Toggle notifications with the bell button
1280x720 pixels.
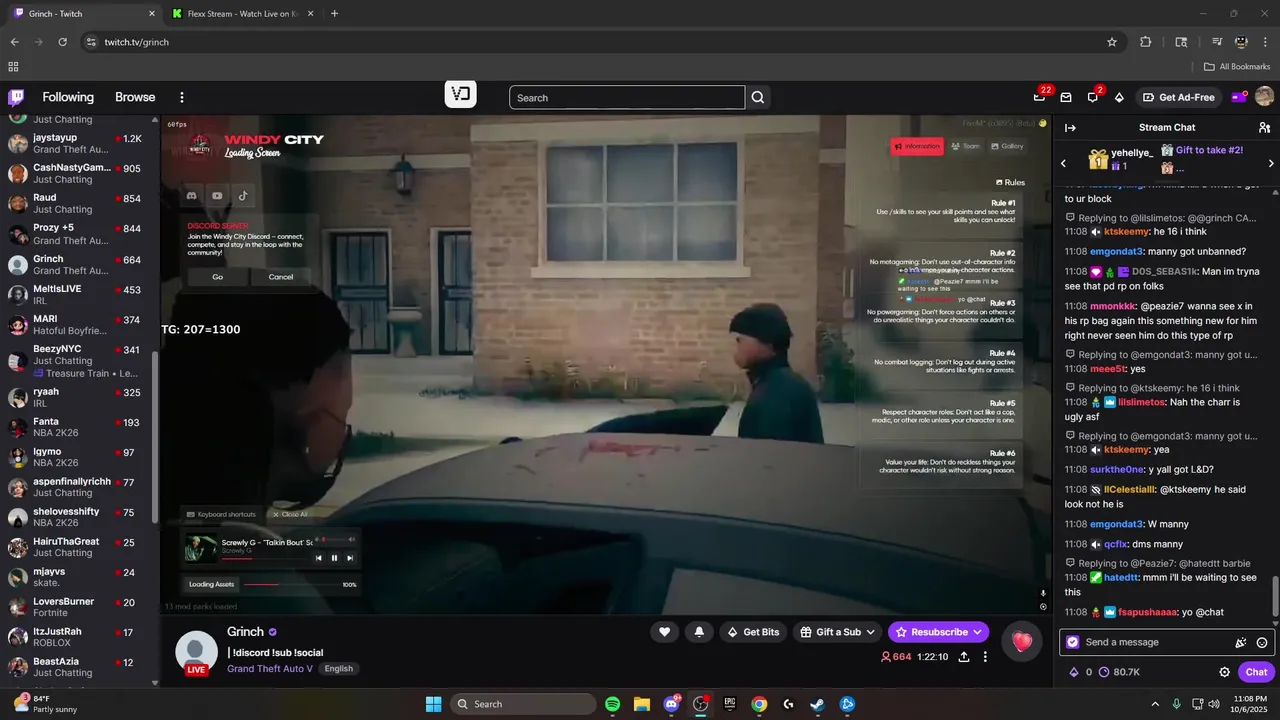point(699,632)
